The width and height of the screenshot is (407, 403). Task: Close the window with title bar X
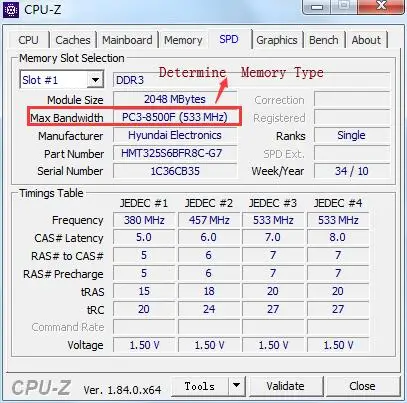click(381, 6)
